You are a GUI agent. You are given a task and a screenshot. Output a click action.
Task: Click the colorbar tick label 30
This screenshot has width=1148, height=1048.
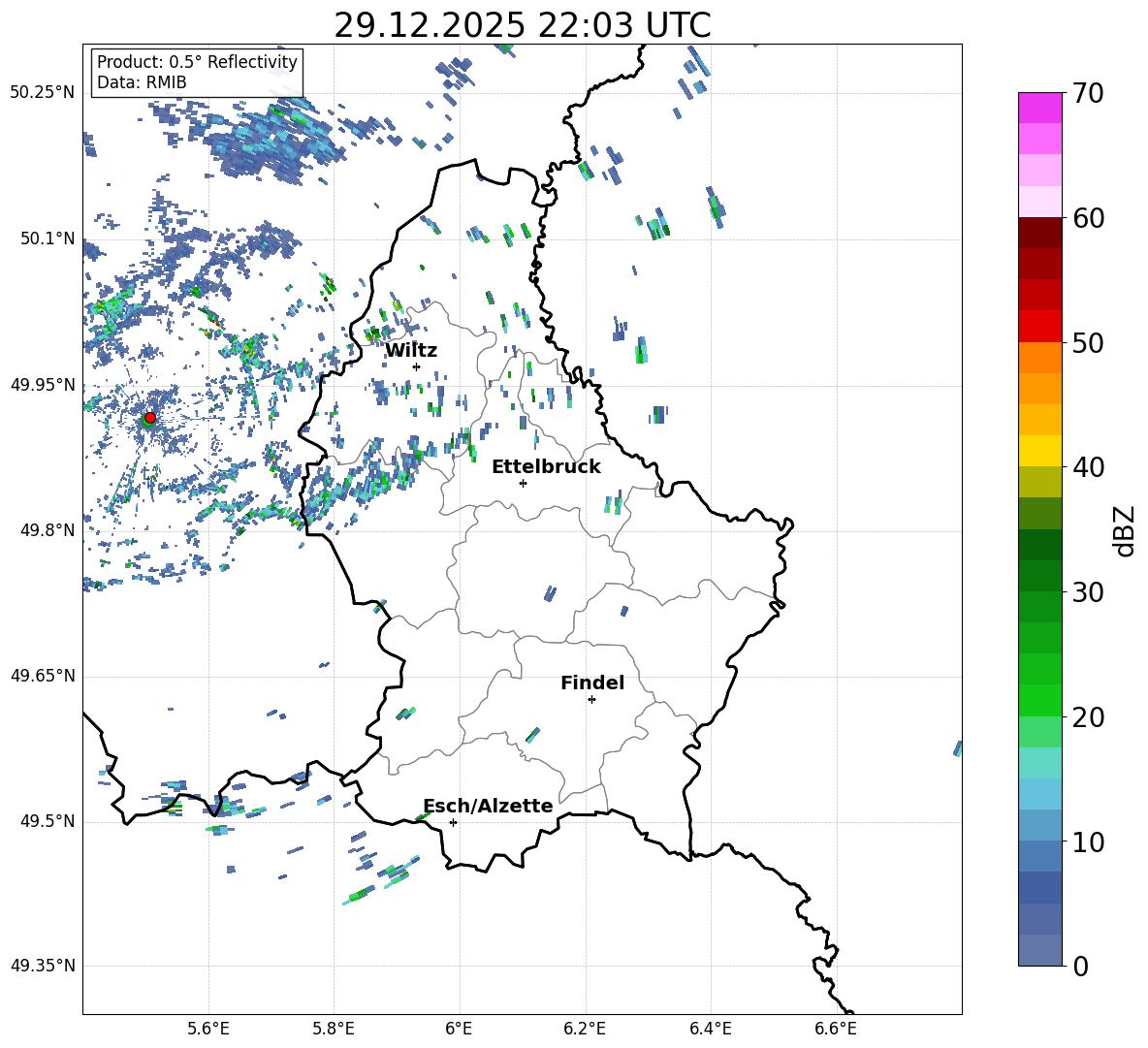pyautogui.click(x=1089, y=592)
